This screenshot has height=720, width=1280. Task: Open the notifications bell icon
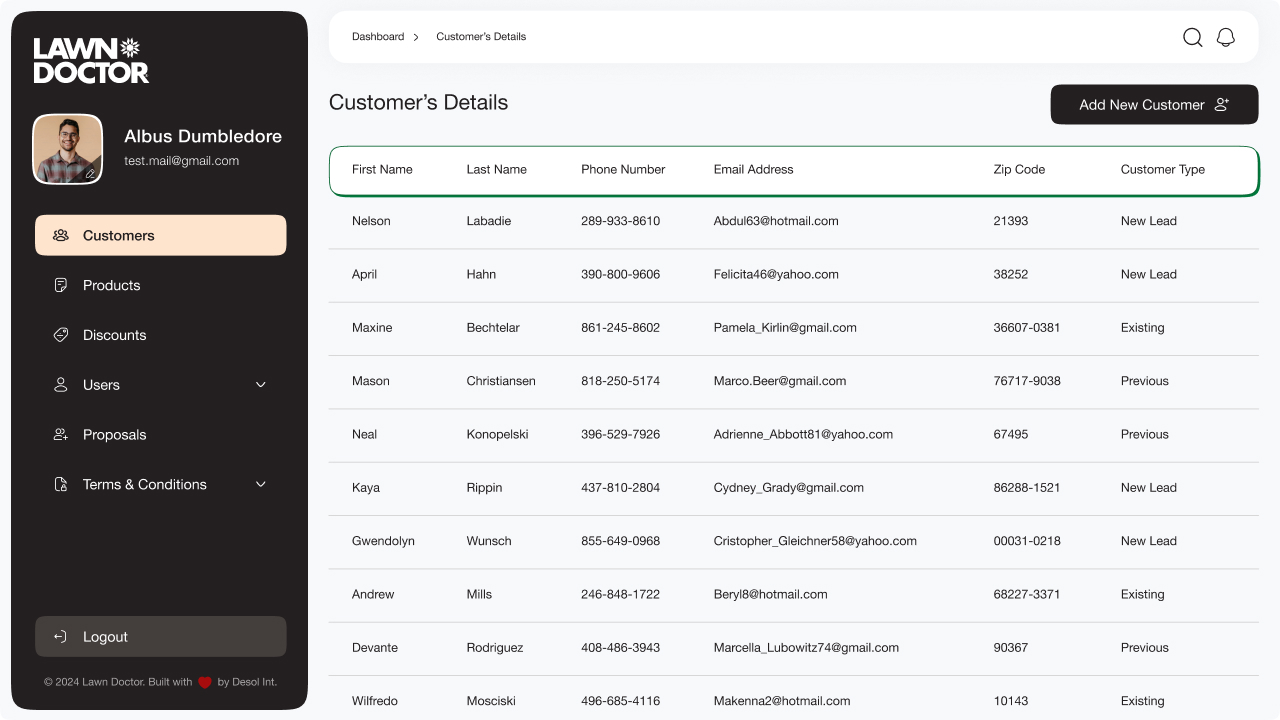[x=1226, y=37]
